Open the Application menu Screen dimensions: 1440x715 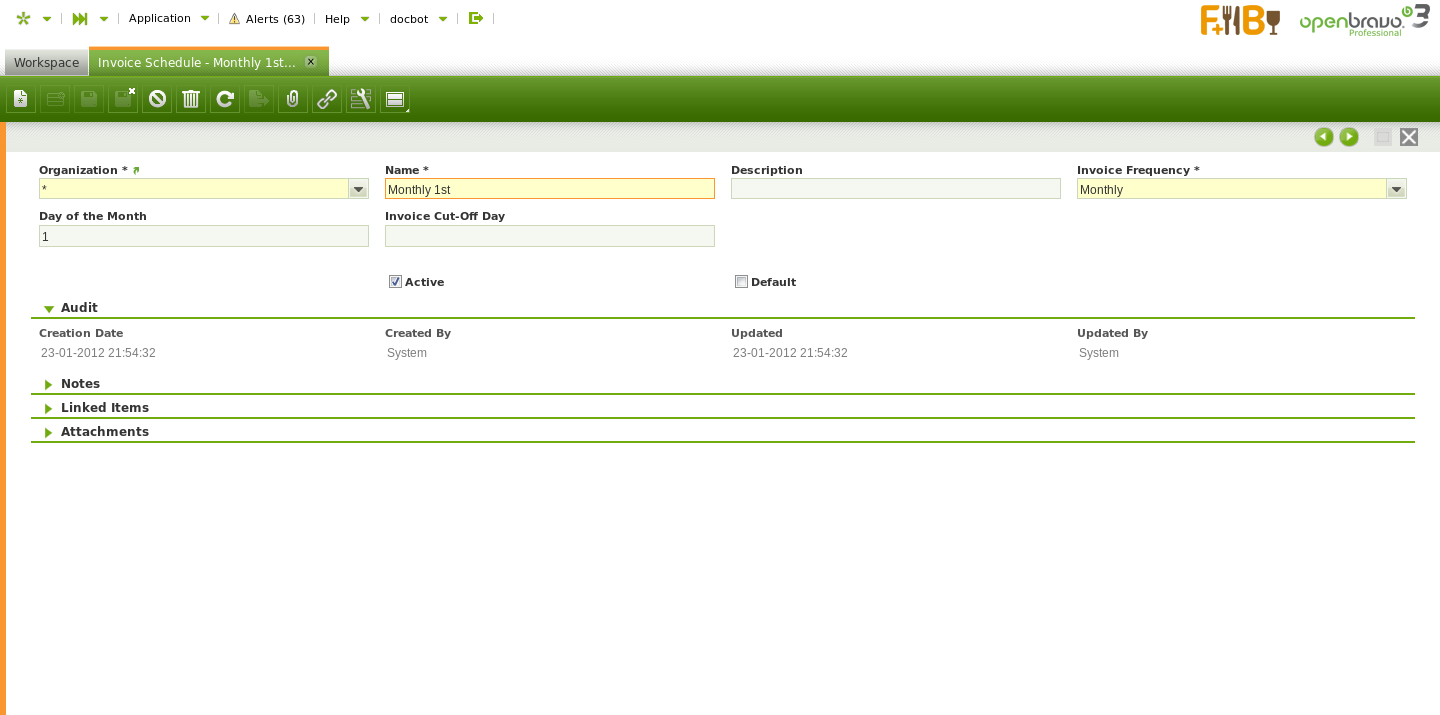pyautogui.click(x=168, y=18)
